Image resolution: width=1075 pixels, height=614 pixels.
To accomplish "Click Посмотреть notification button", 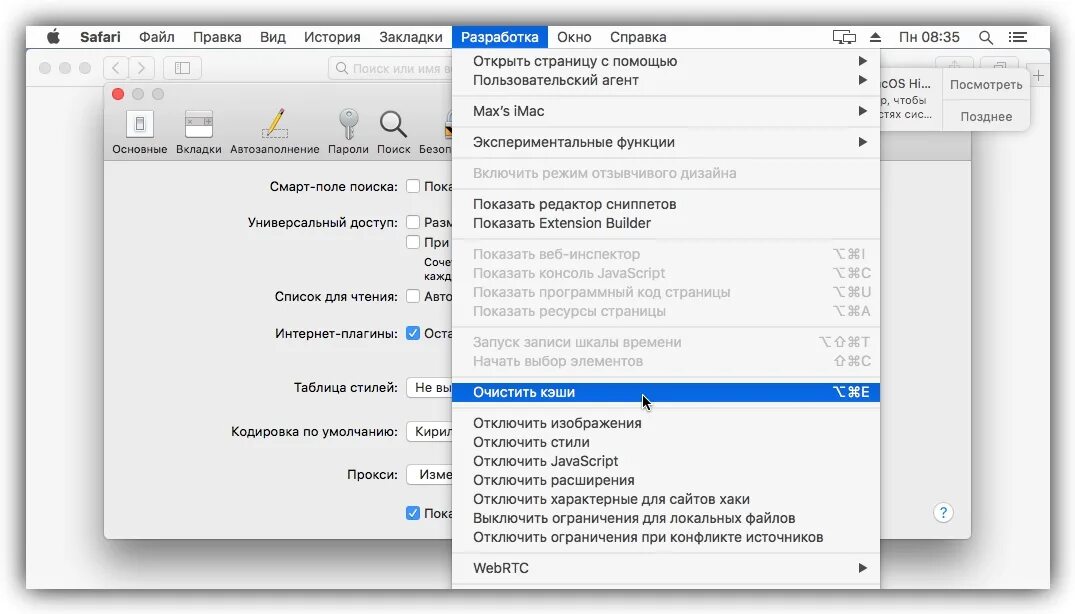I will 986,85.
